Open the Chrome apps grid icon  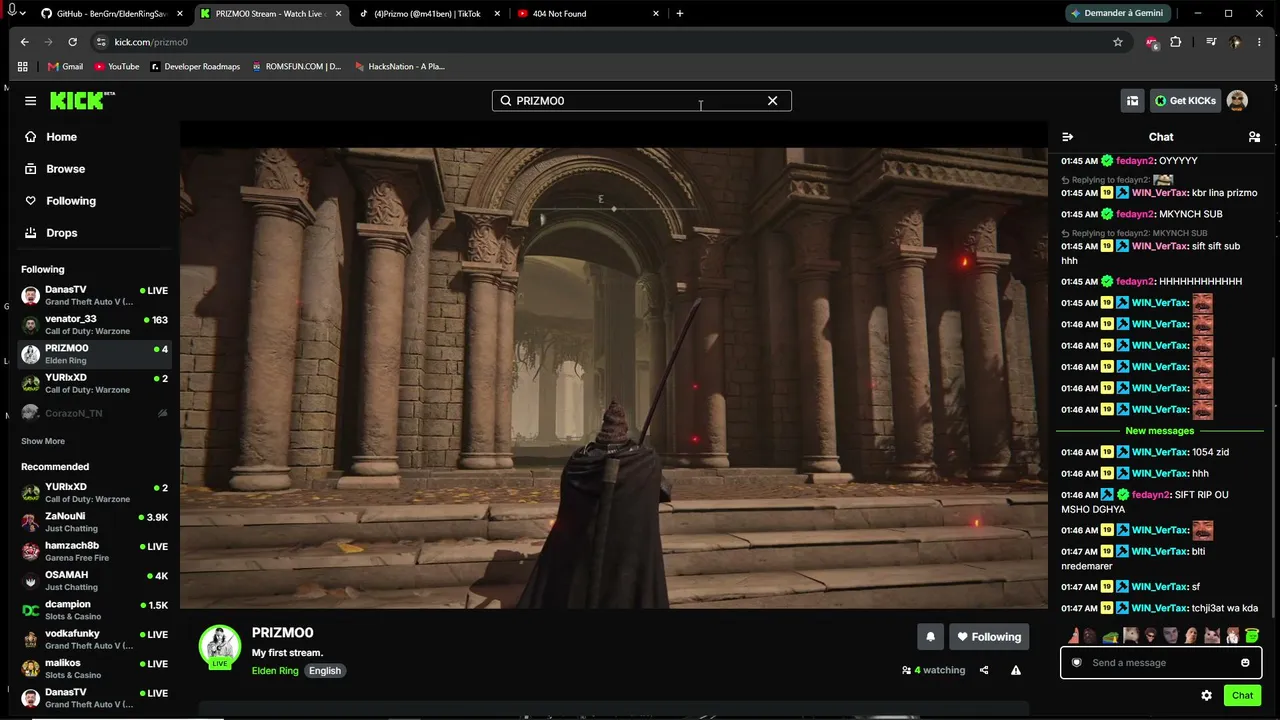[x=23, y=67]
